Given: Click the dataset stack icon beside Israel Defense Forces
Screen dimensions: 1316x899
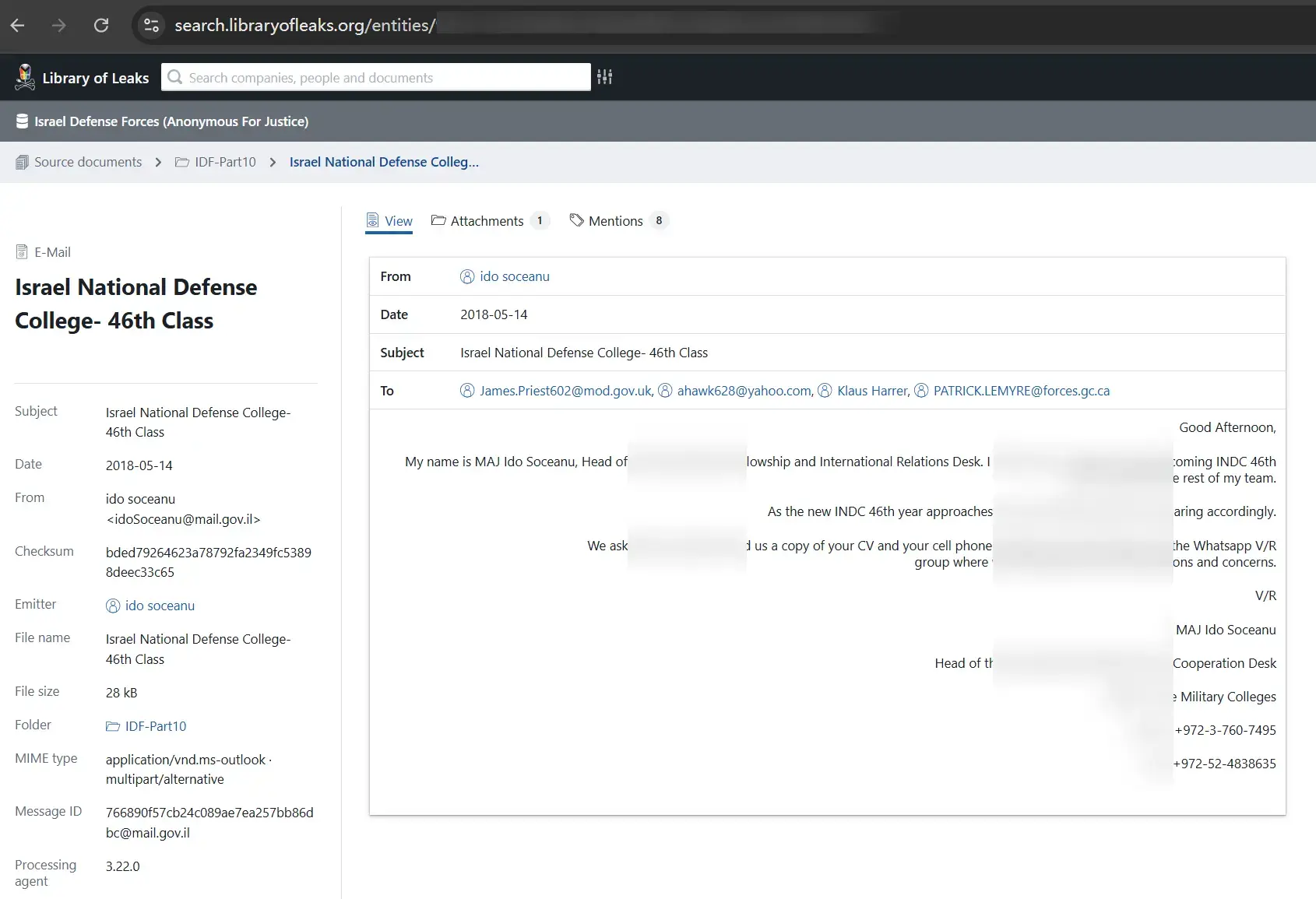Looking at the screenshot, I should (x=23, y=121).
